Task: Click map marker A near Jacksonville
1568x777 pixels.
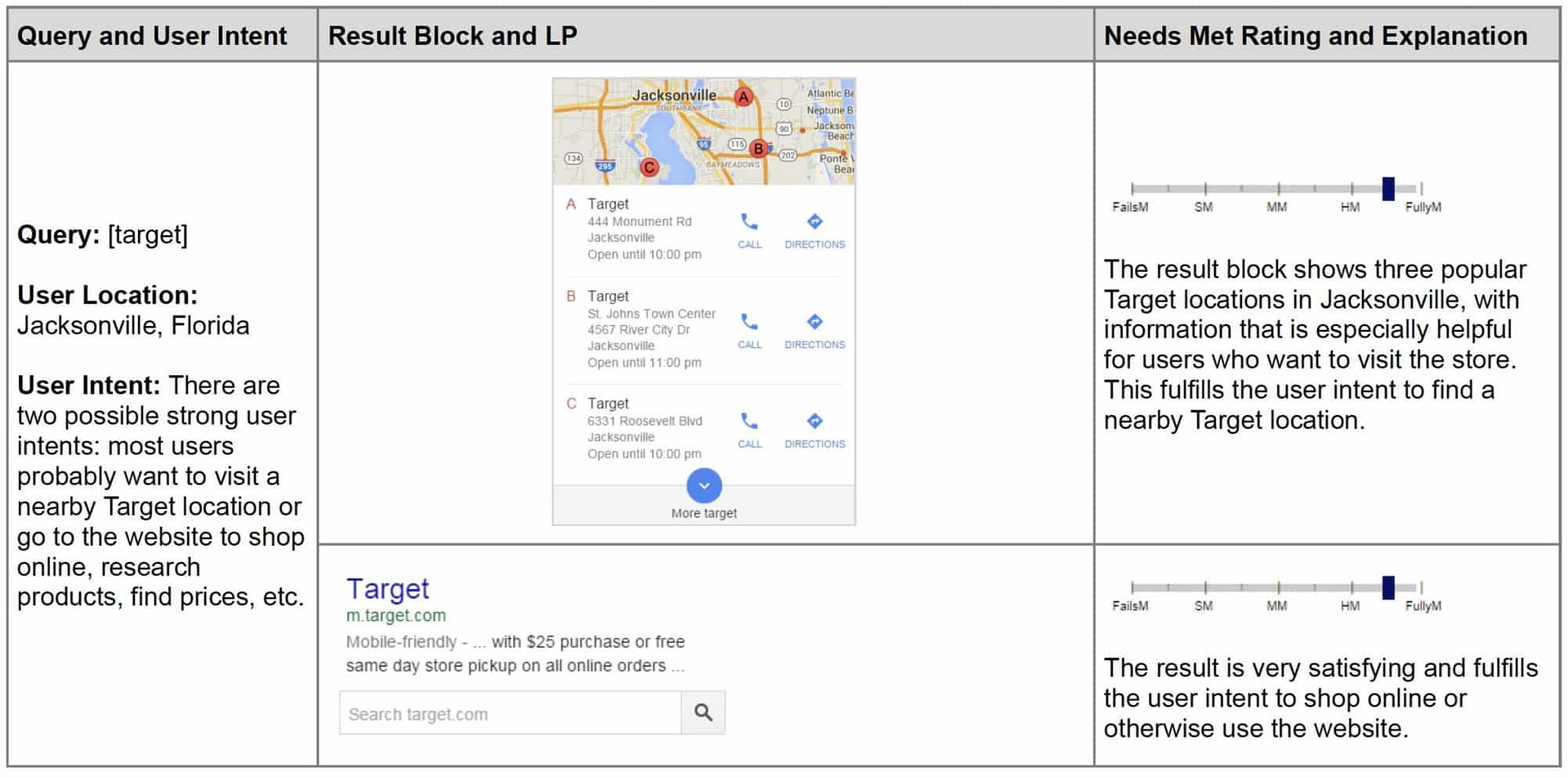Action: point(743,96)
